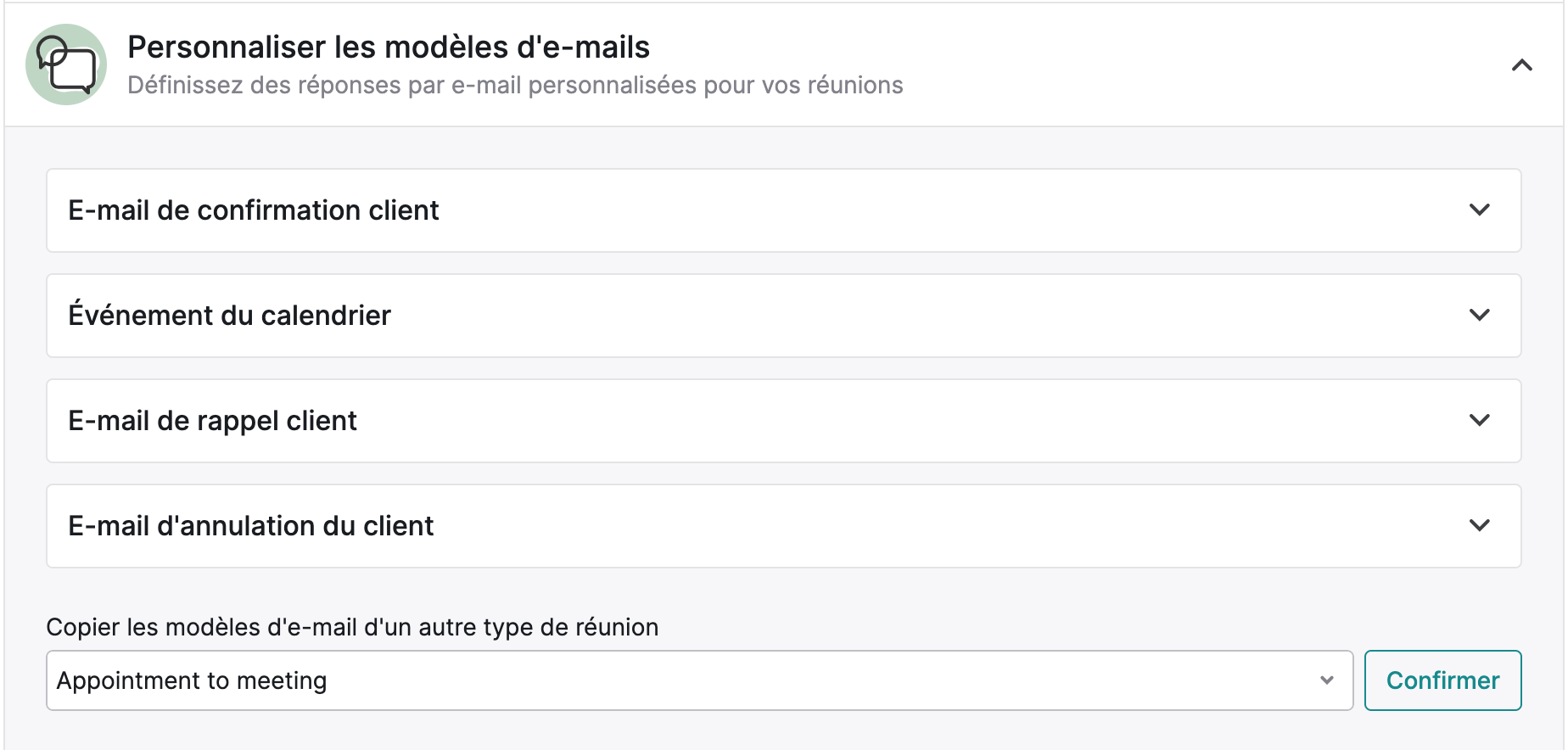Image resolution: width=1568 pixels, height=750 pixels.
Task: Click the Définissez des réponses par e-mail subtitle
Action: (x=515, y=86)
